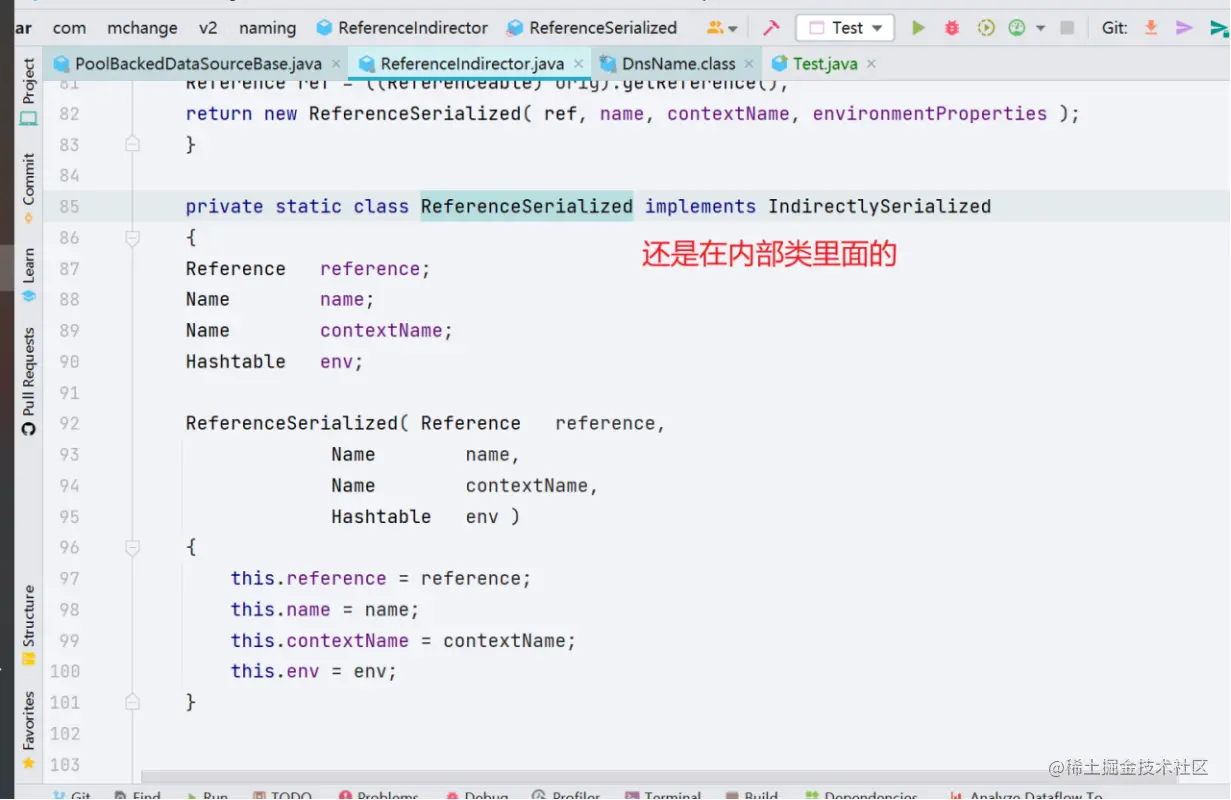Open the TODO tool window at bottom
1231x800 pixels.
pos(281,796)
